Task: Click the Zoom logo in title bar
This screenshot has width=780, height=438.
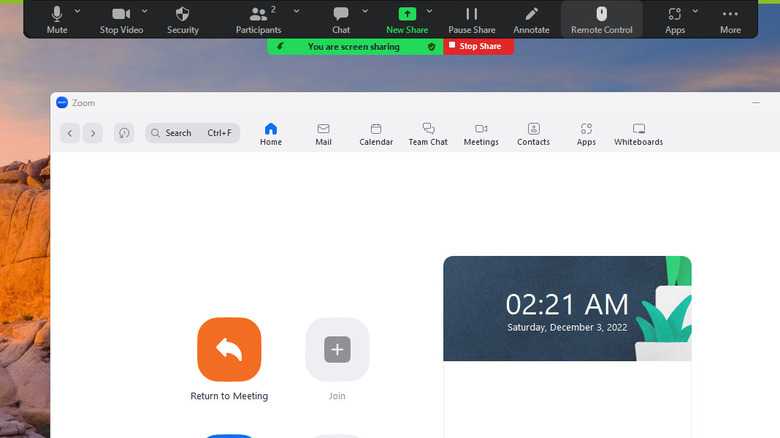Action: pyautogui.click(x=62, y=103)
